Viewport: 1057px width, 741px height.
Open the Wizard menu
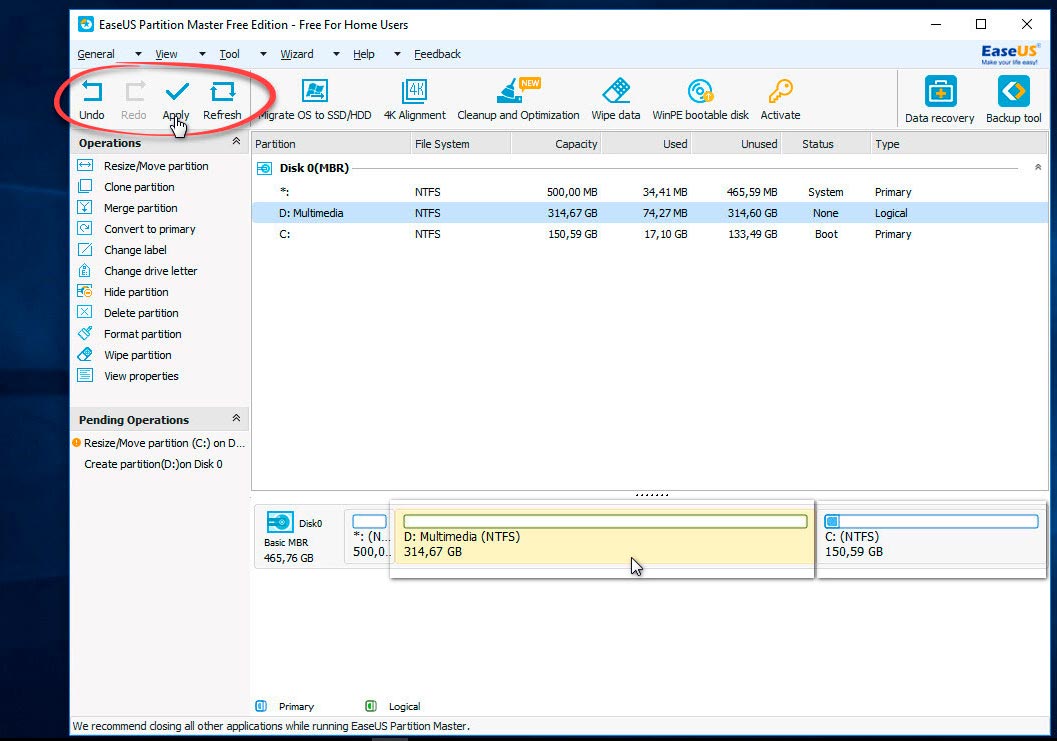coord(297,54)
